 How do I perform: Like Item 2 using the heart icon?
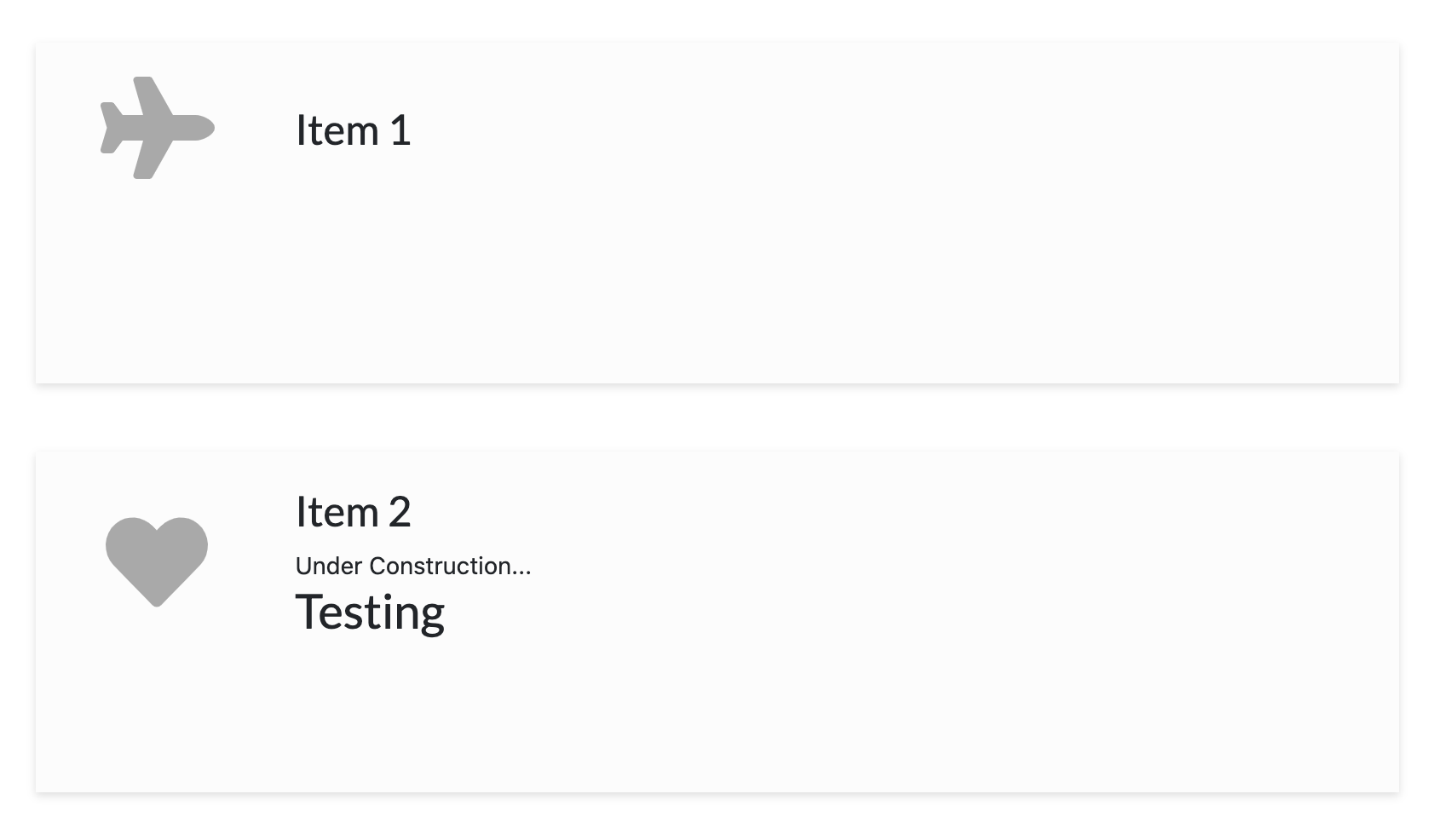pos(157,562)
